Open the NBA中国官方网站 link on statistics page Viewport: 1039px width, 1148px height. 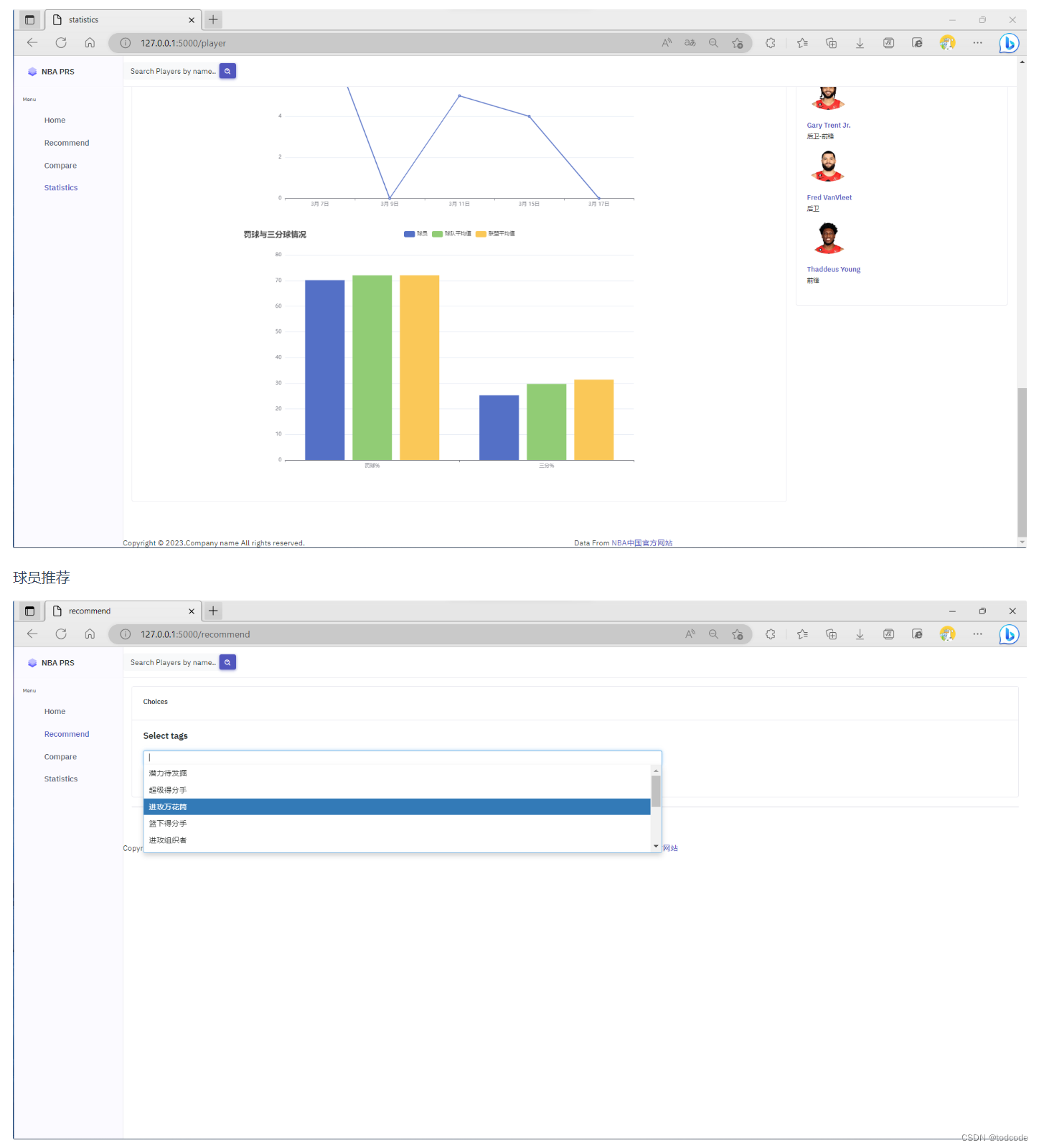click(x=642, y=543)
